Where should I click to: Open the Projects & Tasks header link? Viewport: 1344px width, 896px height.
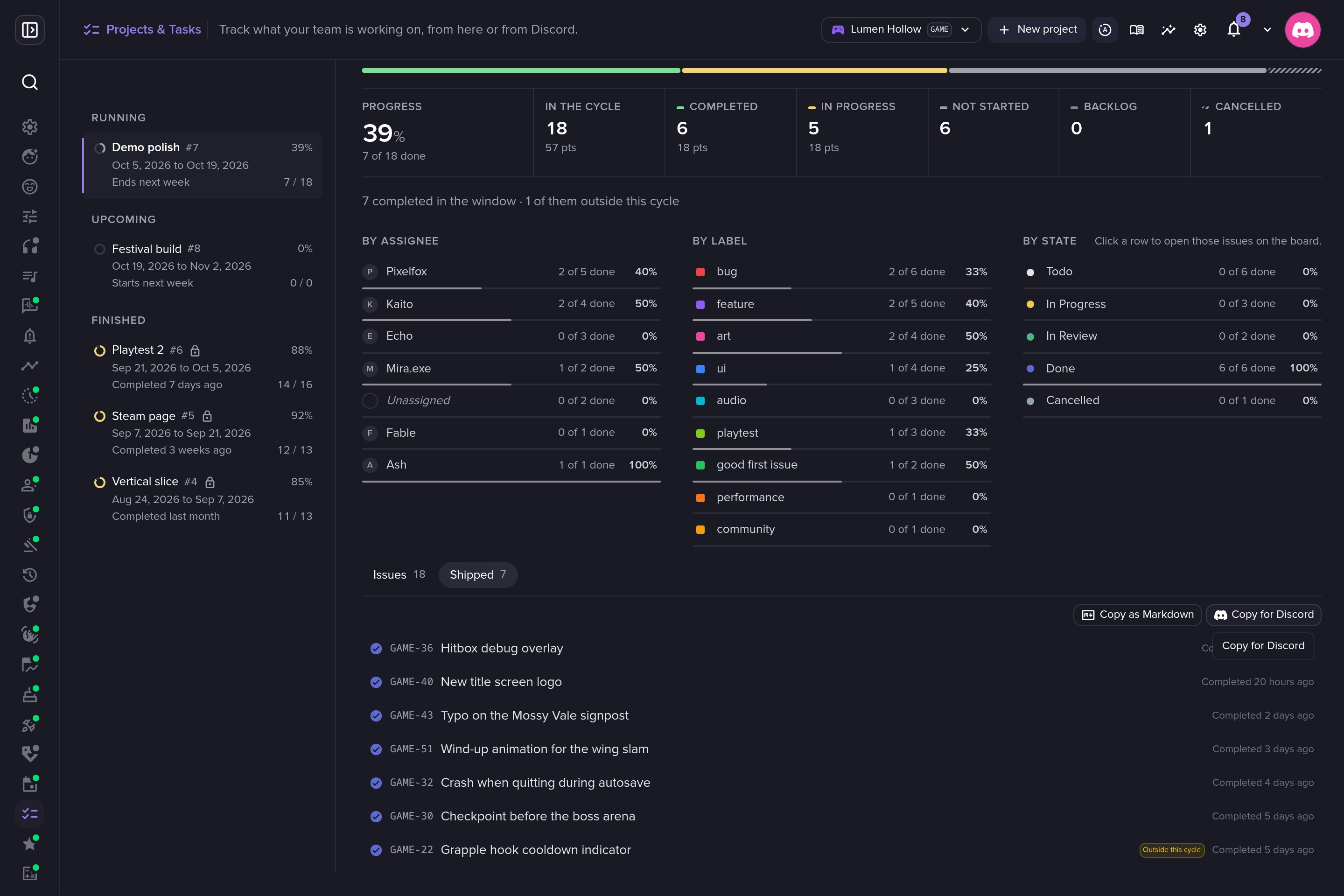coord(142,30)
